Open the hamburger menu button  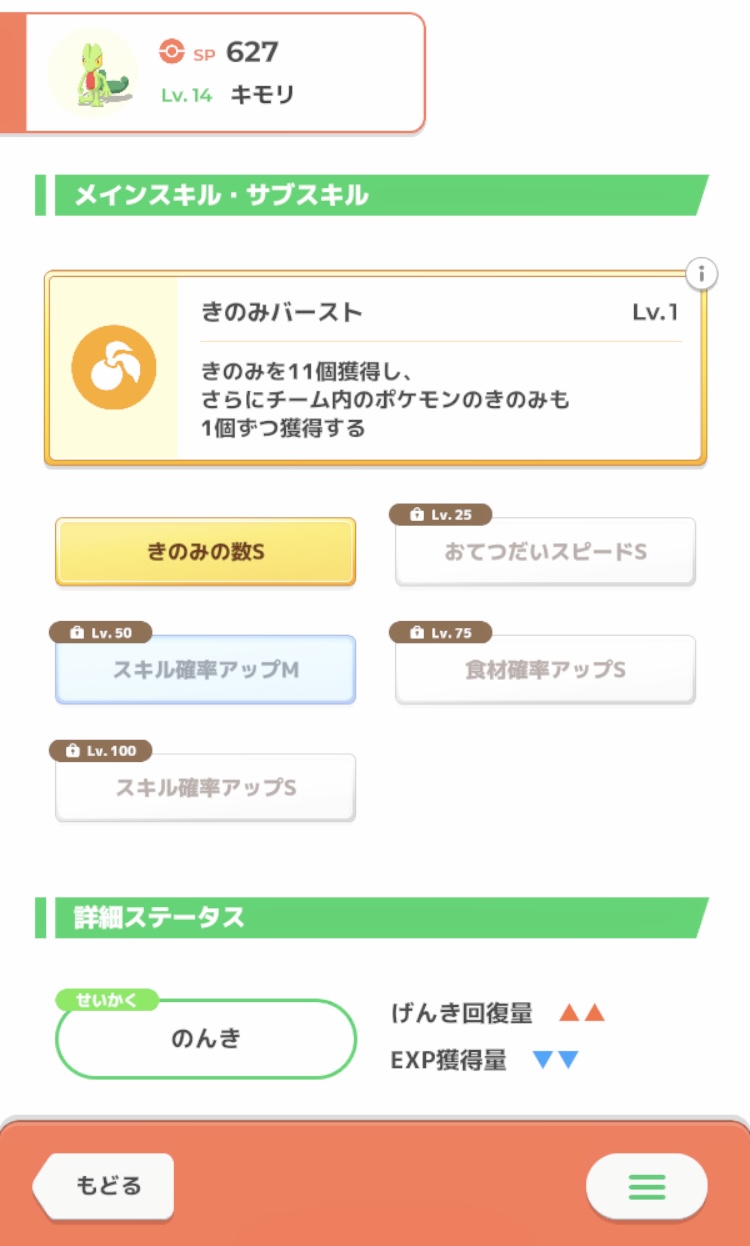pos(646,1186)
